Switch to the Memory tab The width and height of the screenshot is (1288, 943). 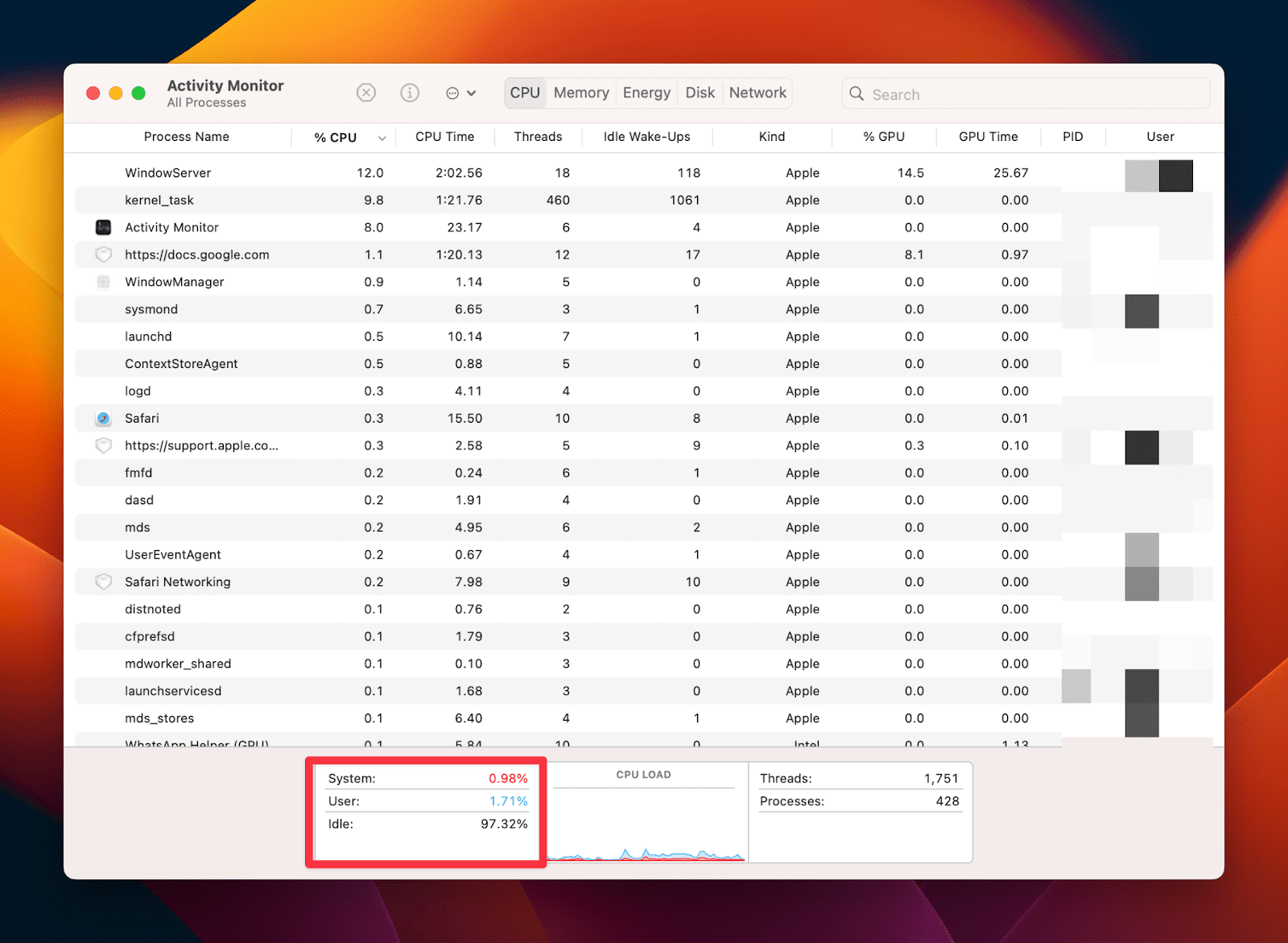point(580,93)
